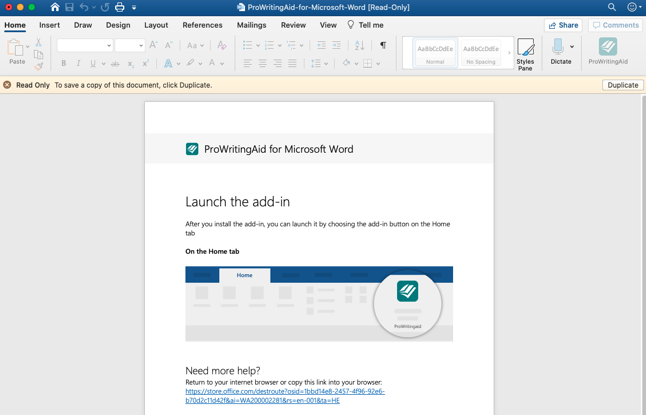Start Dictate with microphone icon
Viewport: 646px width, 415px height.
pos(558,46)
